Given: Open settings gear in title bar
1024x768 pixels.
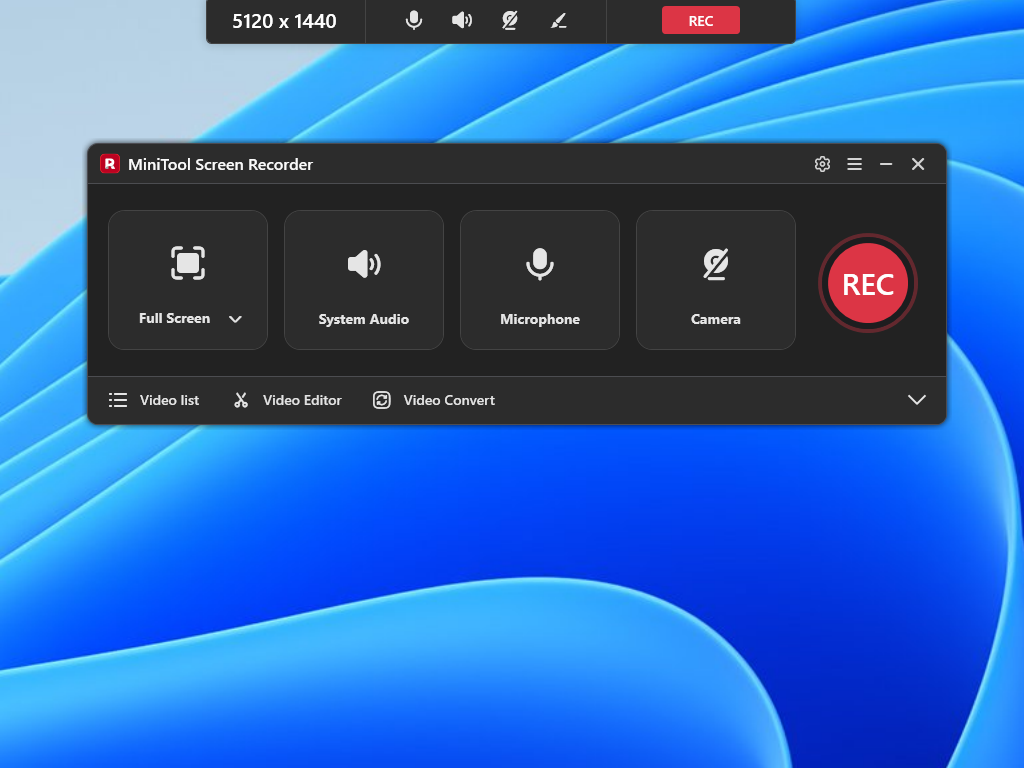Looking at the screenshot, I should [x=822, y=164].
